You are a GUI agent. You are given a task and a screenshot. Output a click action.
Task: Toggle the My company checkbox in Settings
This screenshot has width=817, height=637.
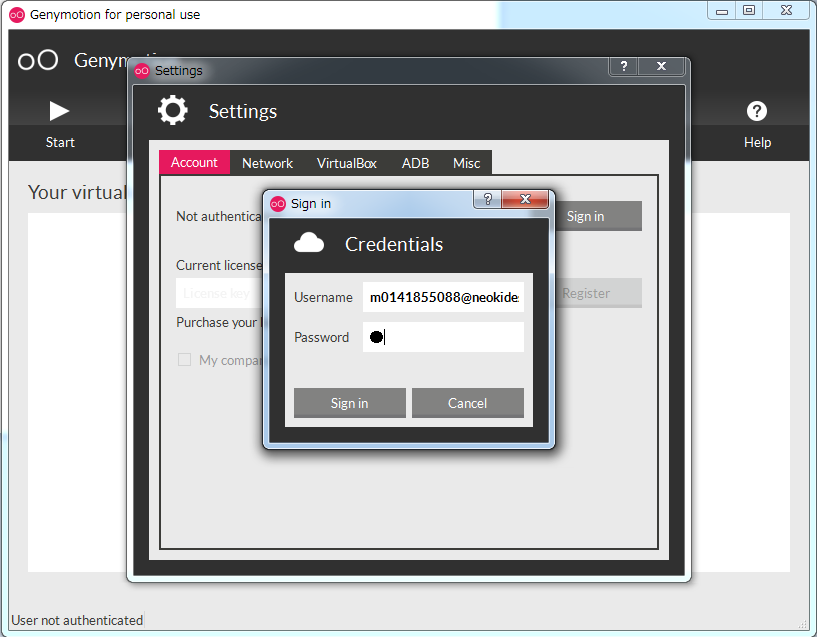tap(184, 360)
